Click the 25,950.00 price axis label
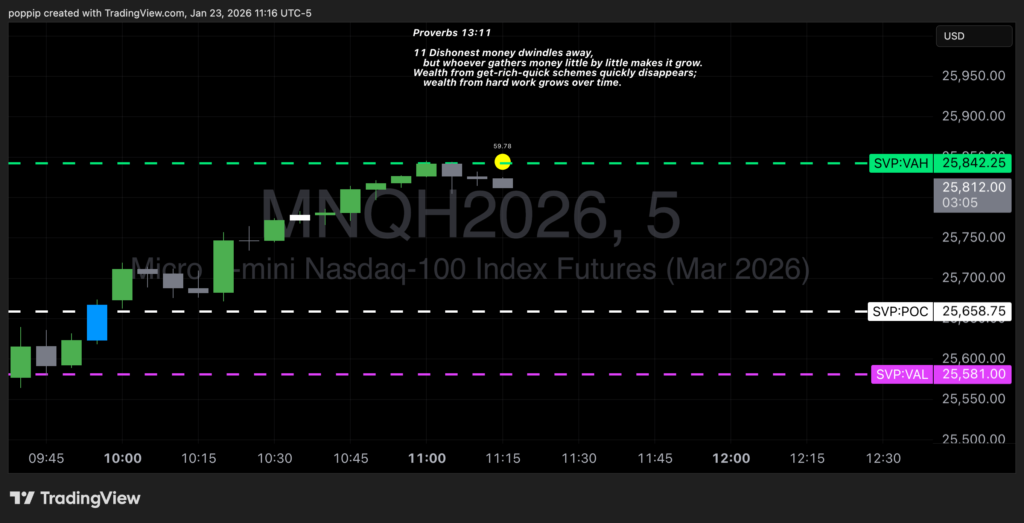This screenshot has width=1024, height=523. (973, 76)
